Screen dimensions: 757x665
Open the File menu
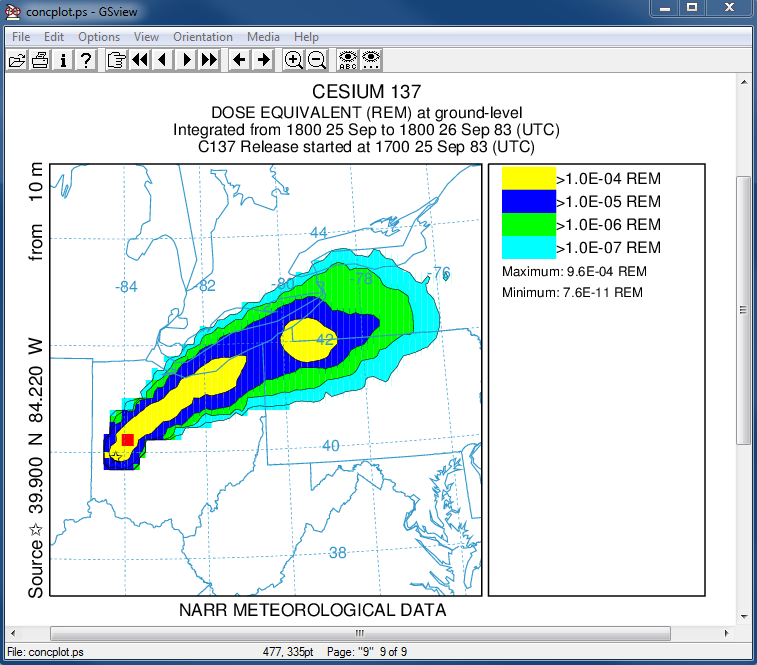(x=21, y=37)
